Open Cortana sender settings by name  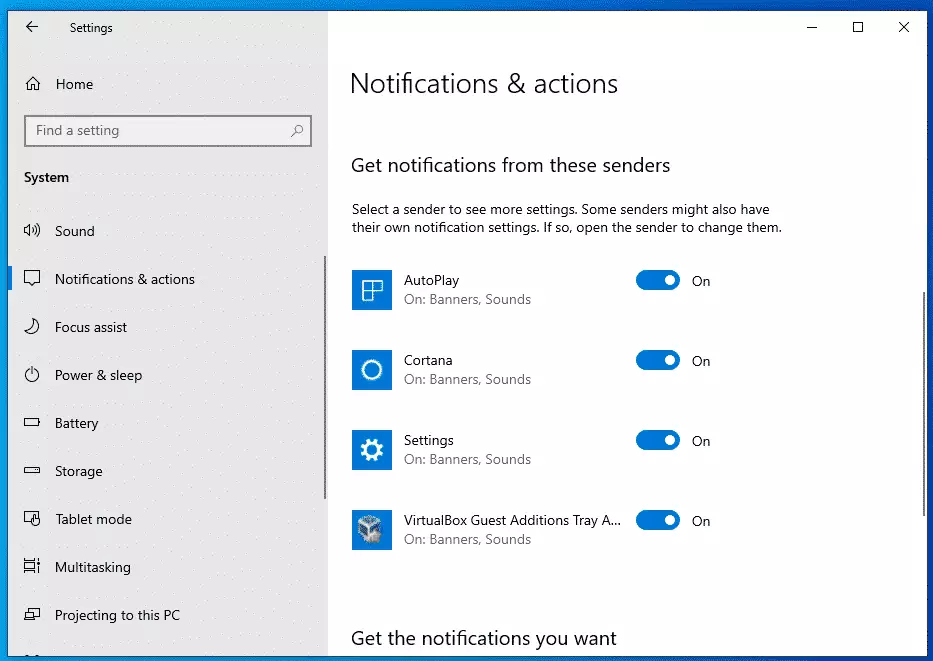pyautogui.click(x=428, y=360)
